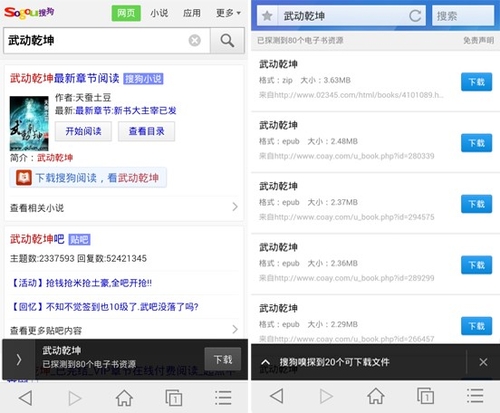Download the 2.48MB epub file
This screenshot has width=500, height=413.
476,143
